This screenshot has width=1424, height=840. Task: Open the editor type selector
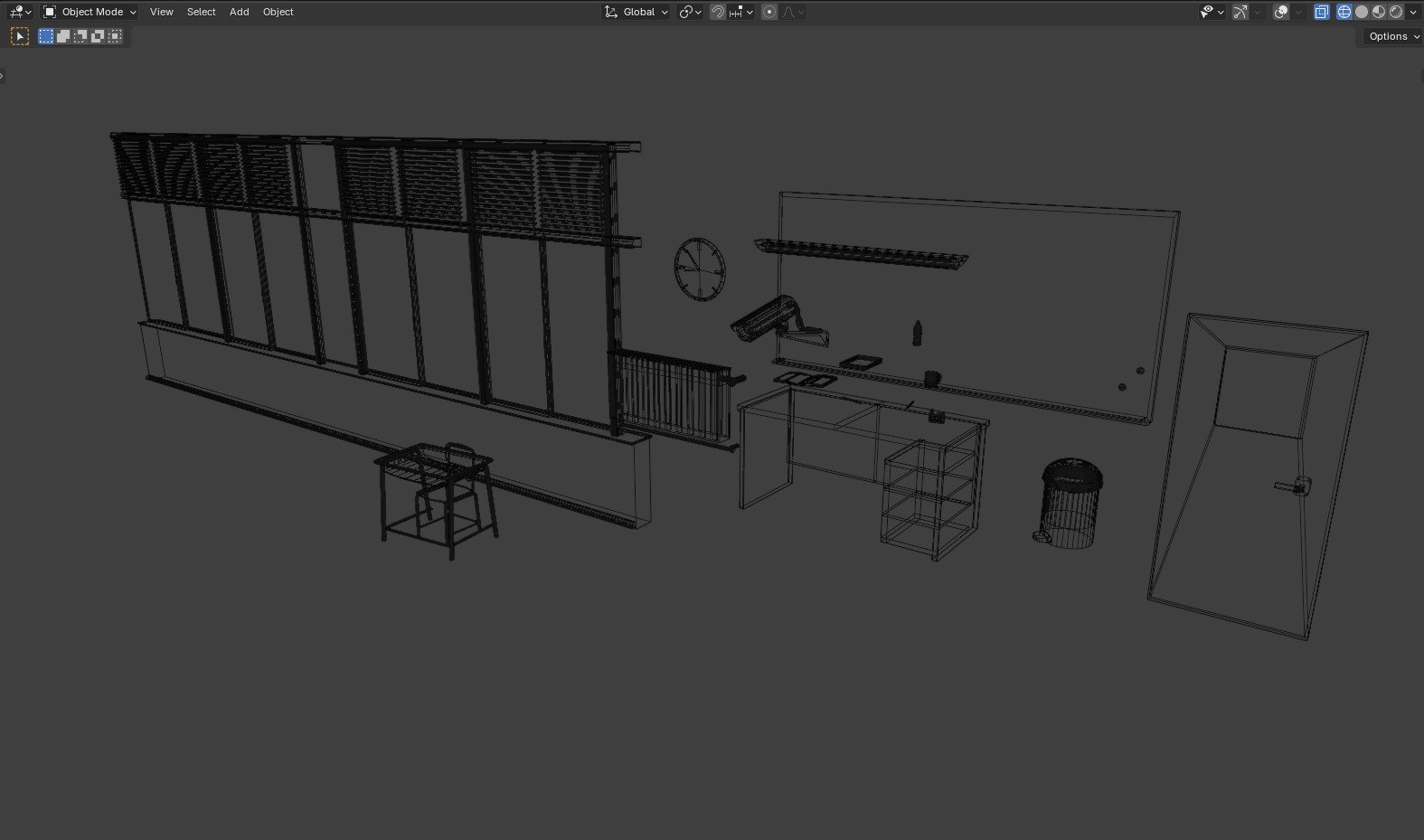(20, 12)
